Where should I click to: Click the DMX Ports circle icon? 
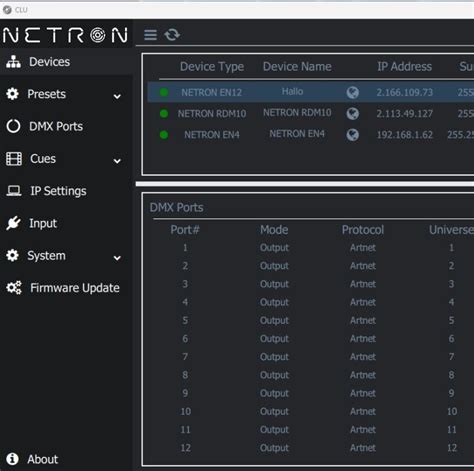13,126
